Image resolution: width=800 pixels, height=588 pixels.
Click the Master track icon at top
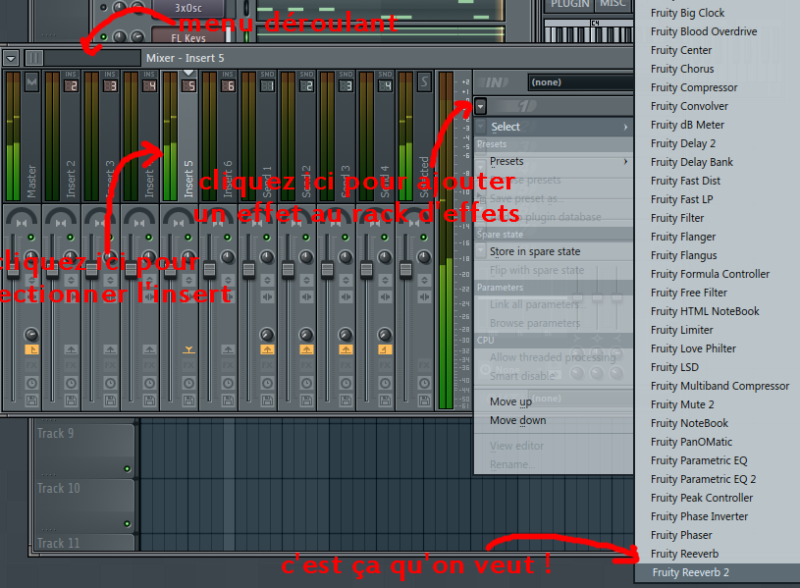[31, 82]
